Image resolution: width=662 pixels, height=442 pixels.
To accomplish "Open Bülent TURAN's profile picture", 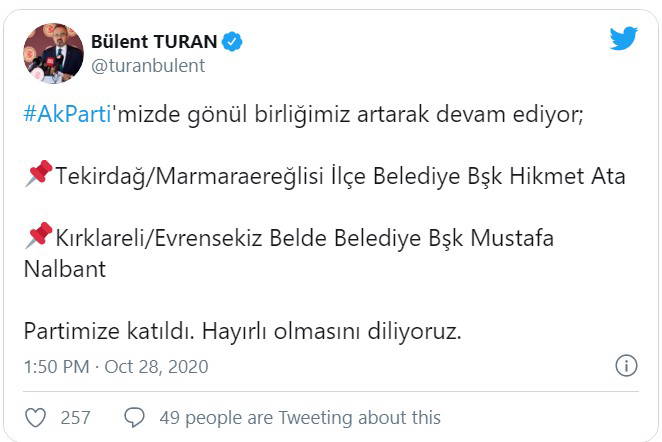I will click(52, 53).
